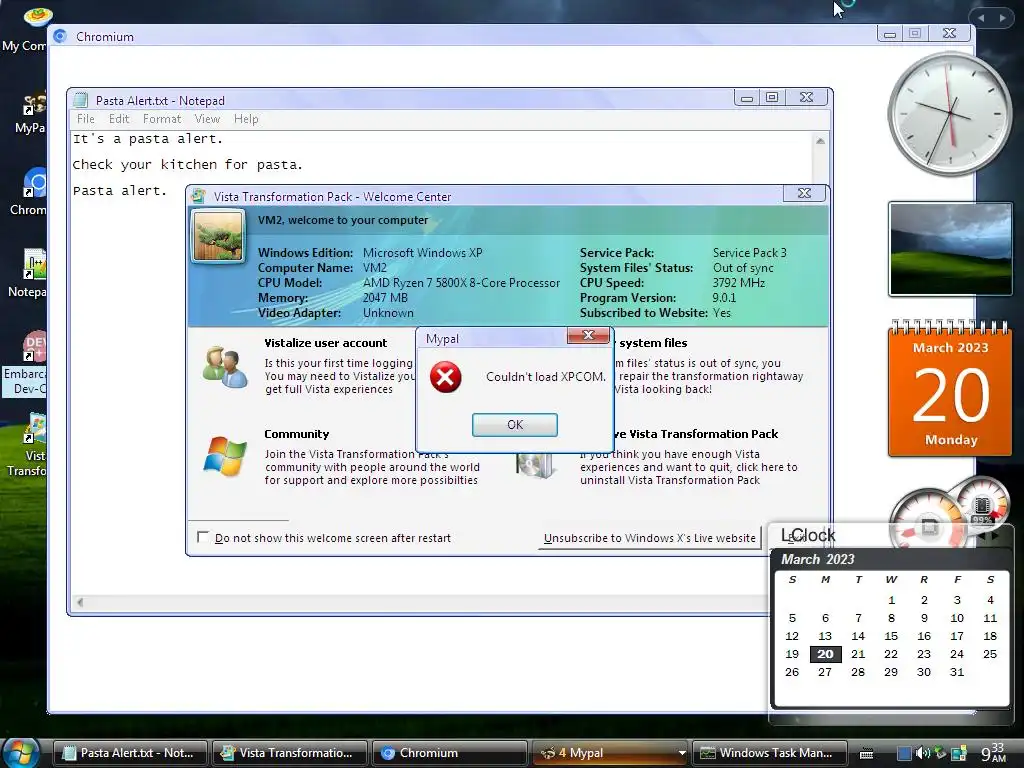This screenshot has height=768, width=1024.
Task: Open the volume speaker tray icon
Action: tap(923, 754)
